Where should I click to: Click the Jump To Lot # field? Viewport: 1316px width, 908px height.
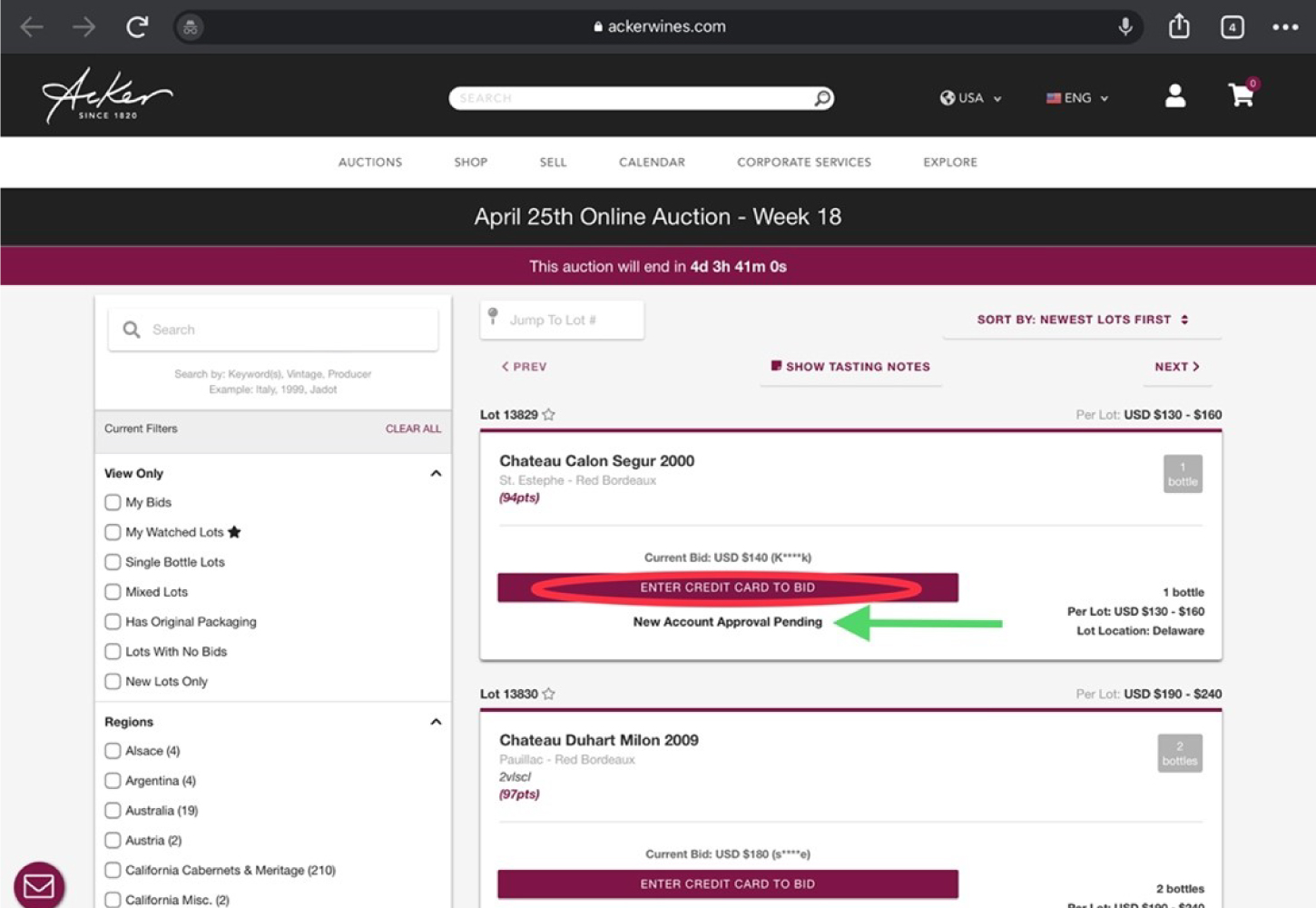click(563, 321)
